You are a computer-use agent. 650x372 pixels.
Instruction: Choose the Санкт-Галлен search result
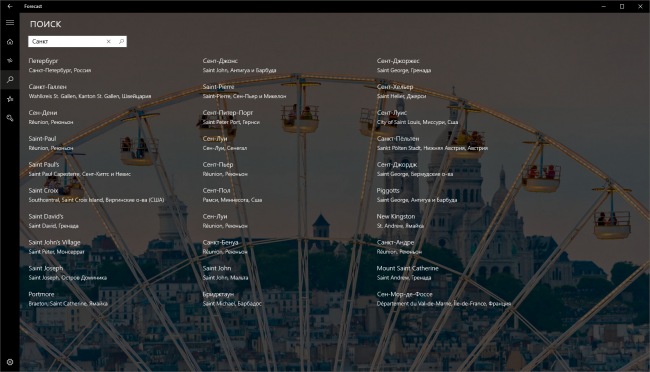tap(90, 91)
